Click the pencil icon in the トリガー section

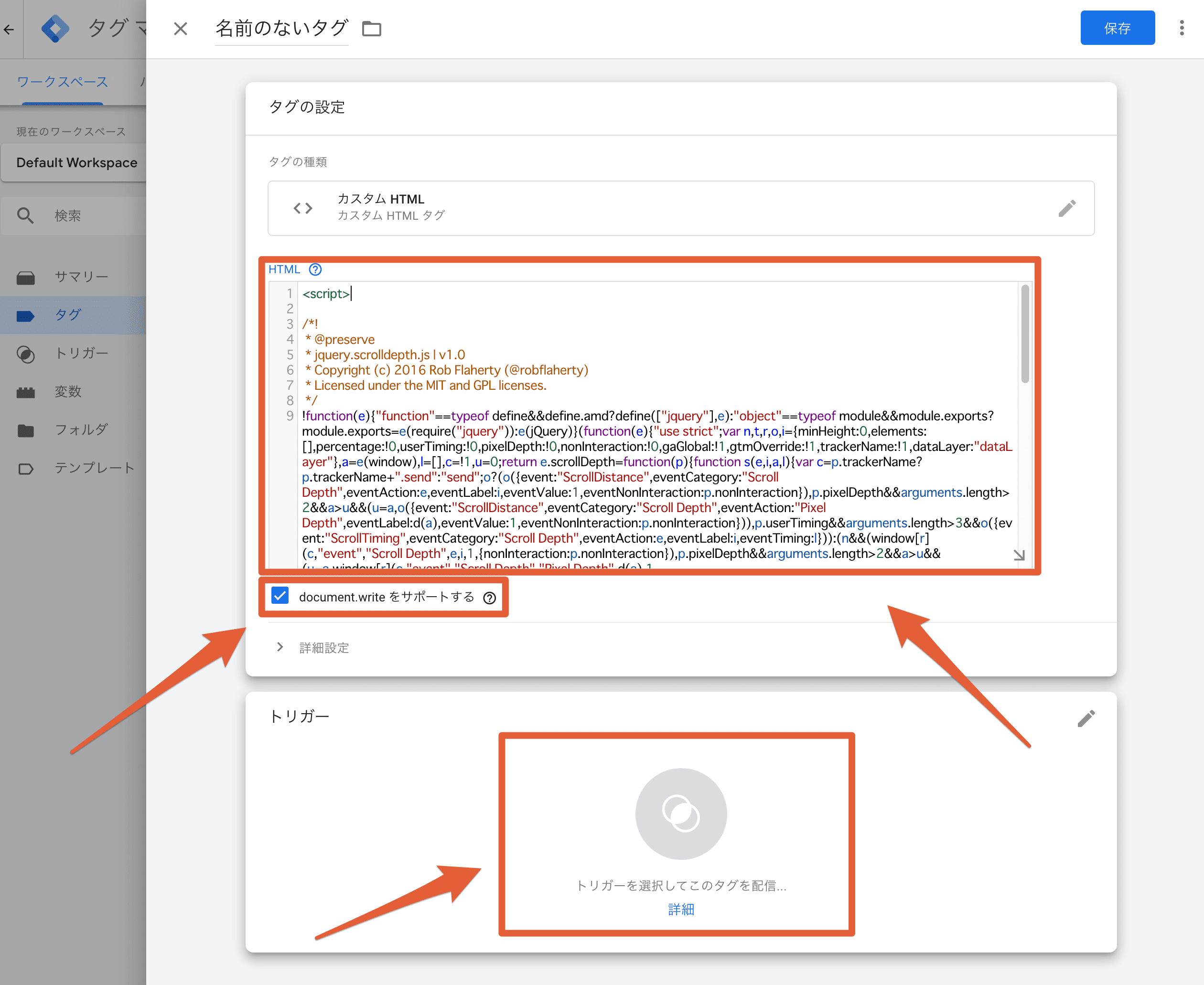point(1086,718)
